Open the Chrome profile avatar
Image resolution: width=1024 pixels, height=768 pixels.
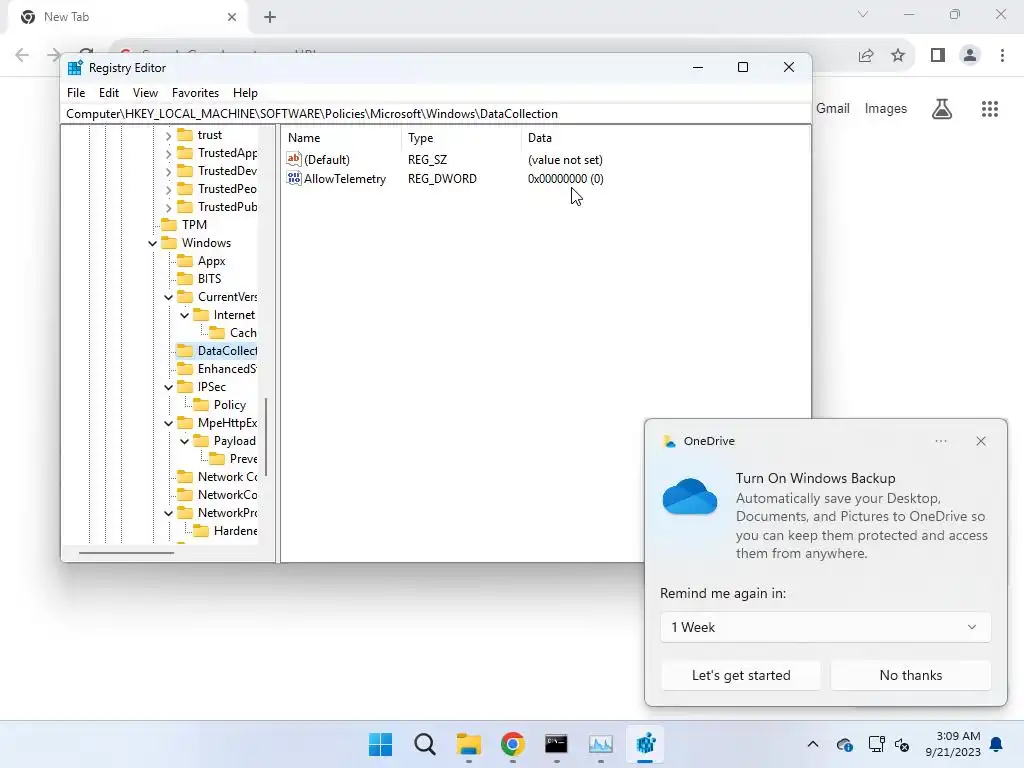pyautogui.click(x=970, y=56)
